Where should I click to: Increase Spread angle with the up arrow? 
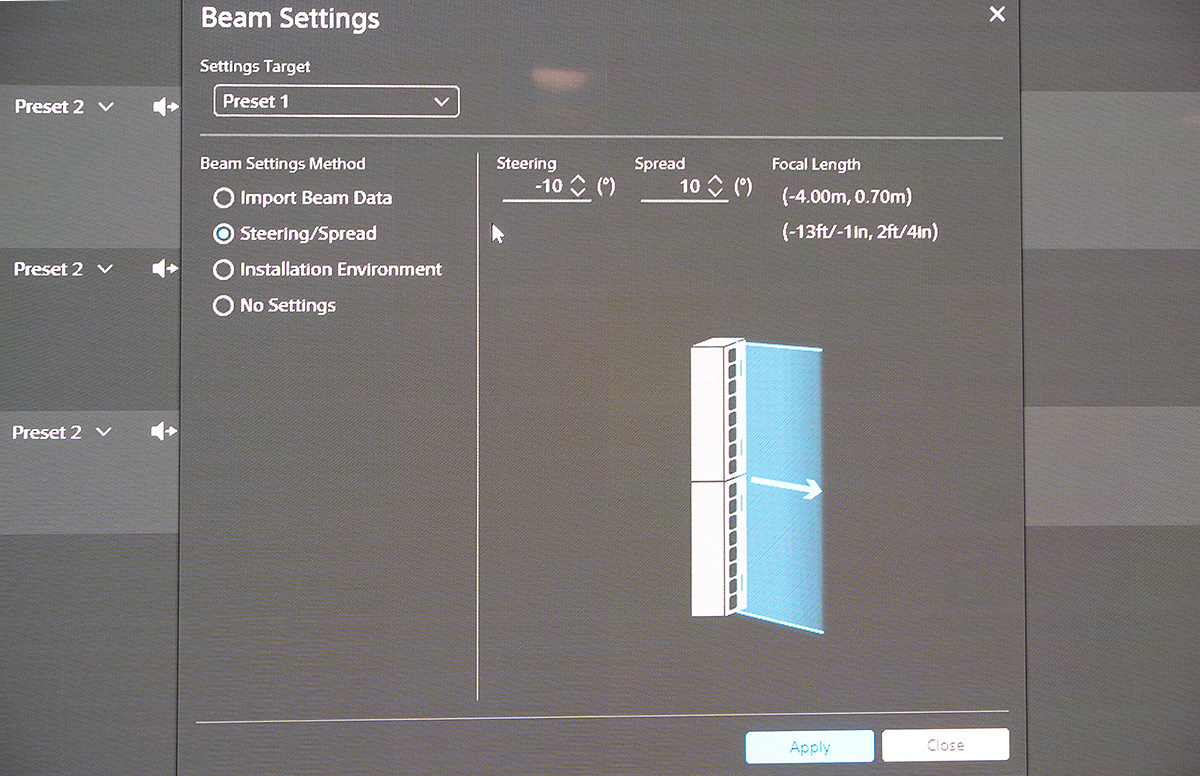714,179
